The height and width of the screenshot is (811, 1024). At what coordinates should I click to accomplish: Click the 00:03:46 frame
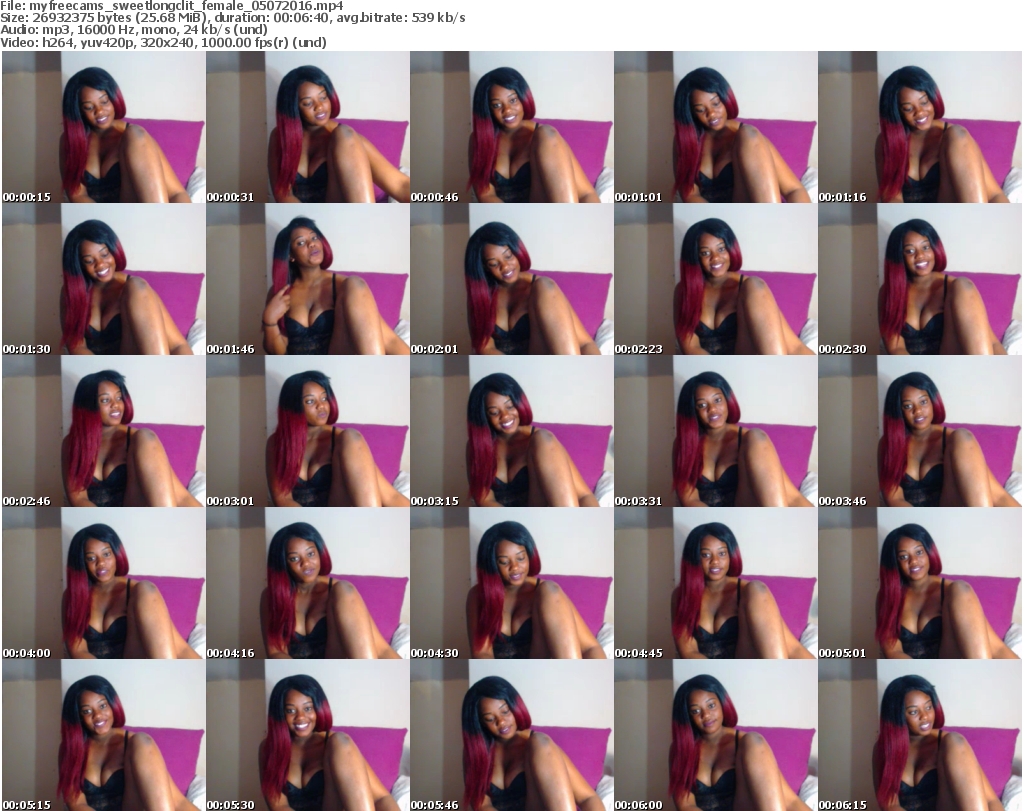coord(920,432)
